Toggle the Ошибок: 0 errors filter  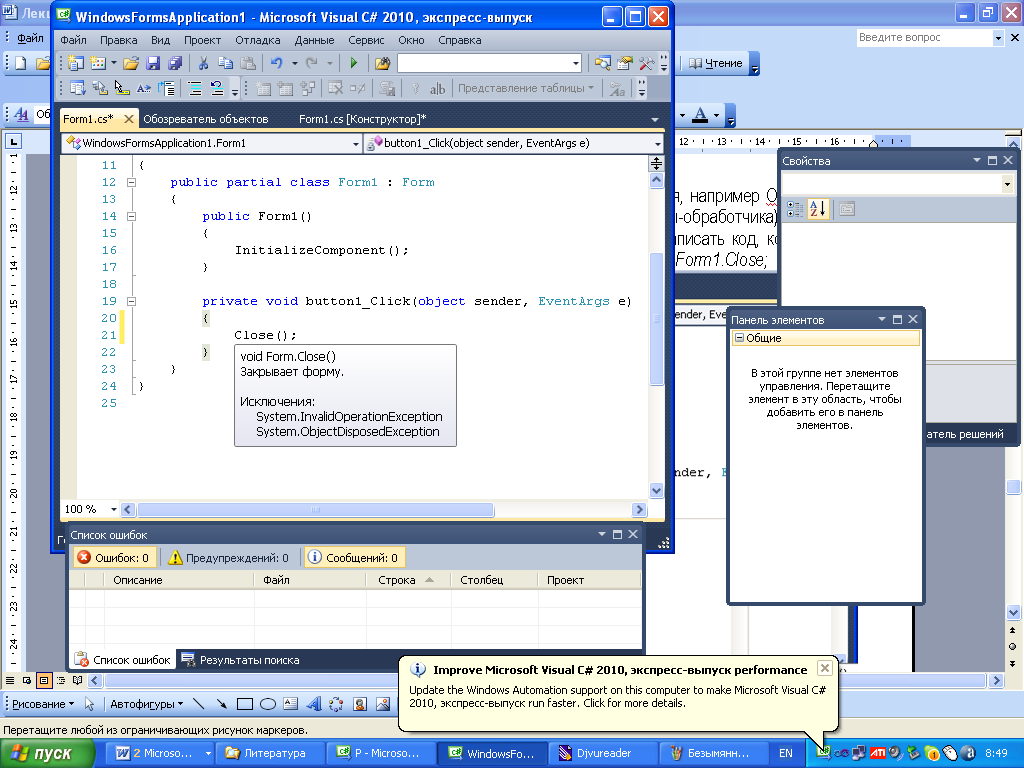coord(114,558)
